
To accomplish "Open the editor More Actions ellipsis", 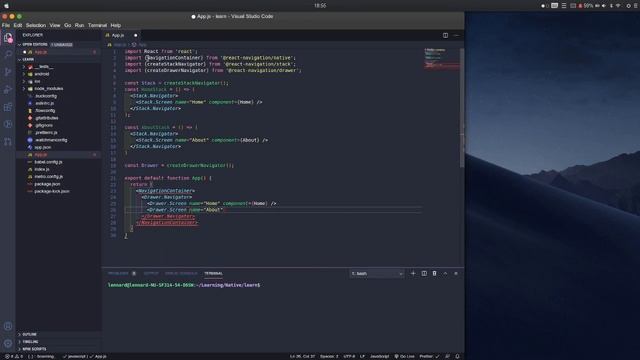I will tap(456, 36).
